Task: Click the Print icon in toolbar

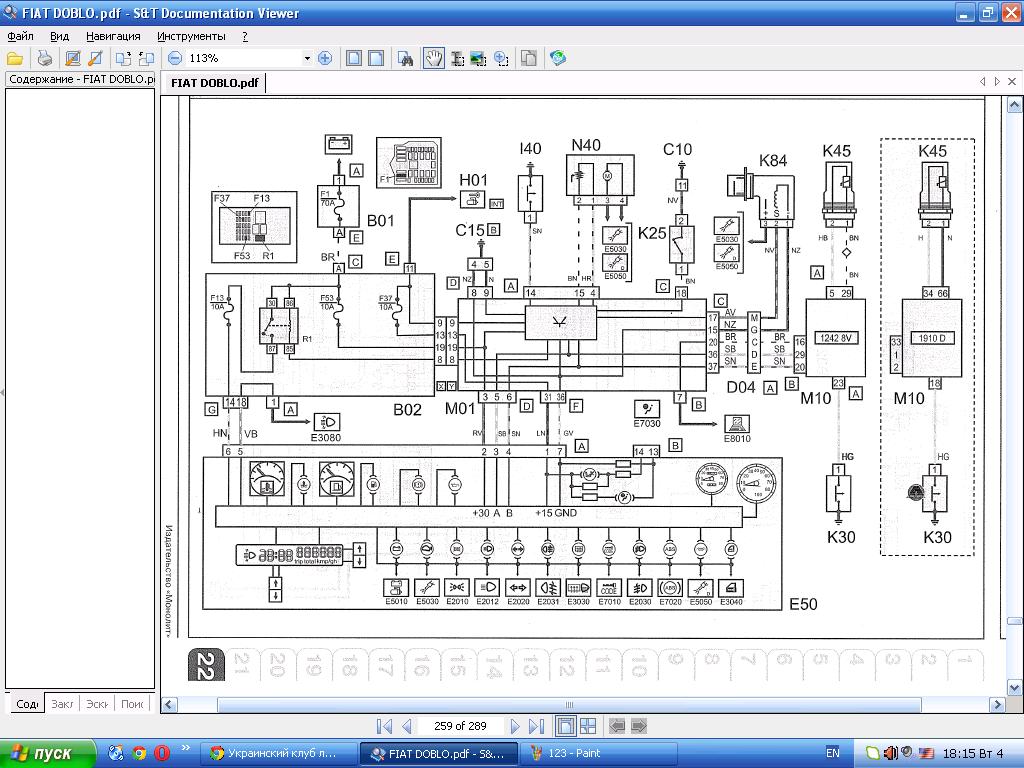Action: pyautogui.click(x=44, y=59)
